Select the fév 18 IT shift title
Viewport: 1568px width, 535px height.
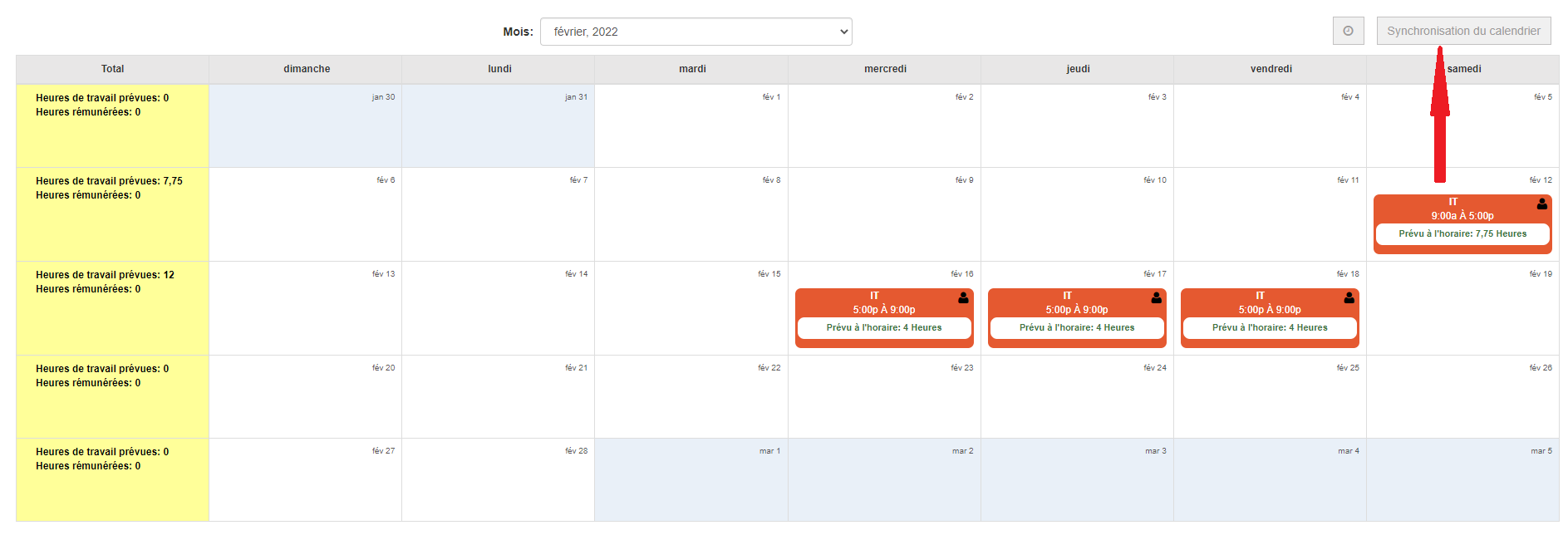(x=1260, y=296)
